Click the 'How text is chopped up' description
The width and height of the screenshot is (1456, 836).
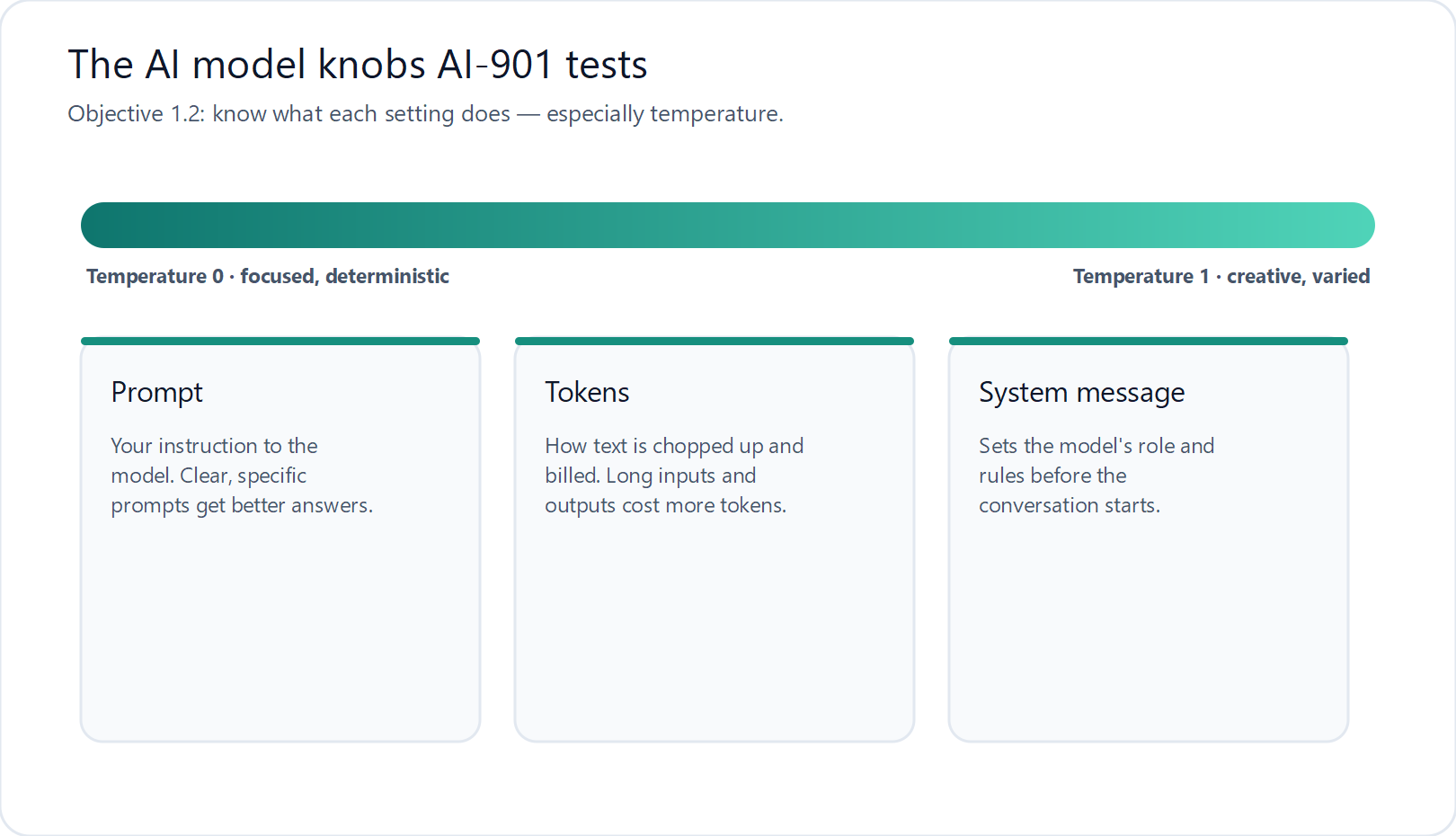click(x=674, y=476)
